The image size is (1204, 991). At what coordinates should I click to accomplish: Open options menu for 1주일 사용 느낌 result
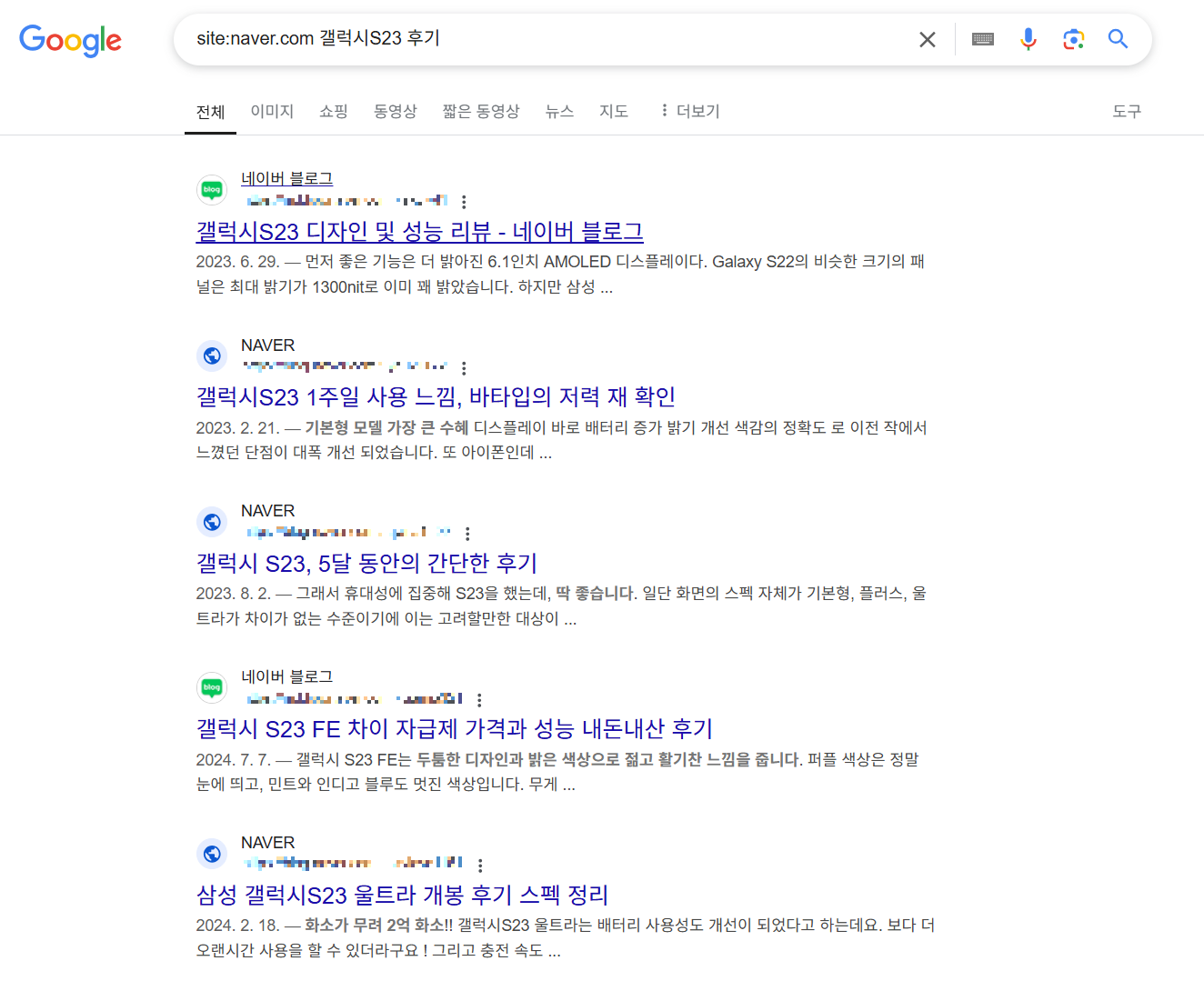pos(464,368)
